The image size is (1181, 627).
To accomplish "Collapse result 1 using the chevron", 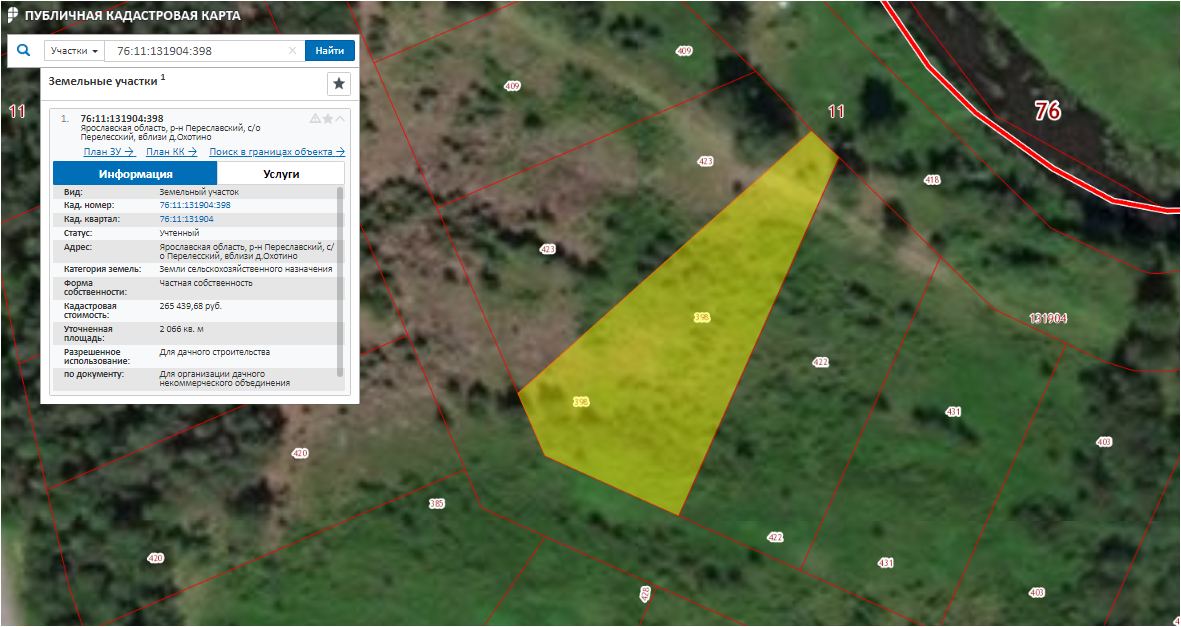I will point(340,118).
